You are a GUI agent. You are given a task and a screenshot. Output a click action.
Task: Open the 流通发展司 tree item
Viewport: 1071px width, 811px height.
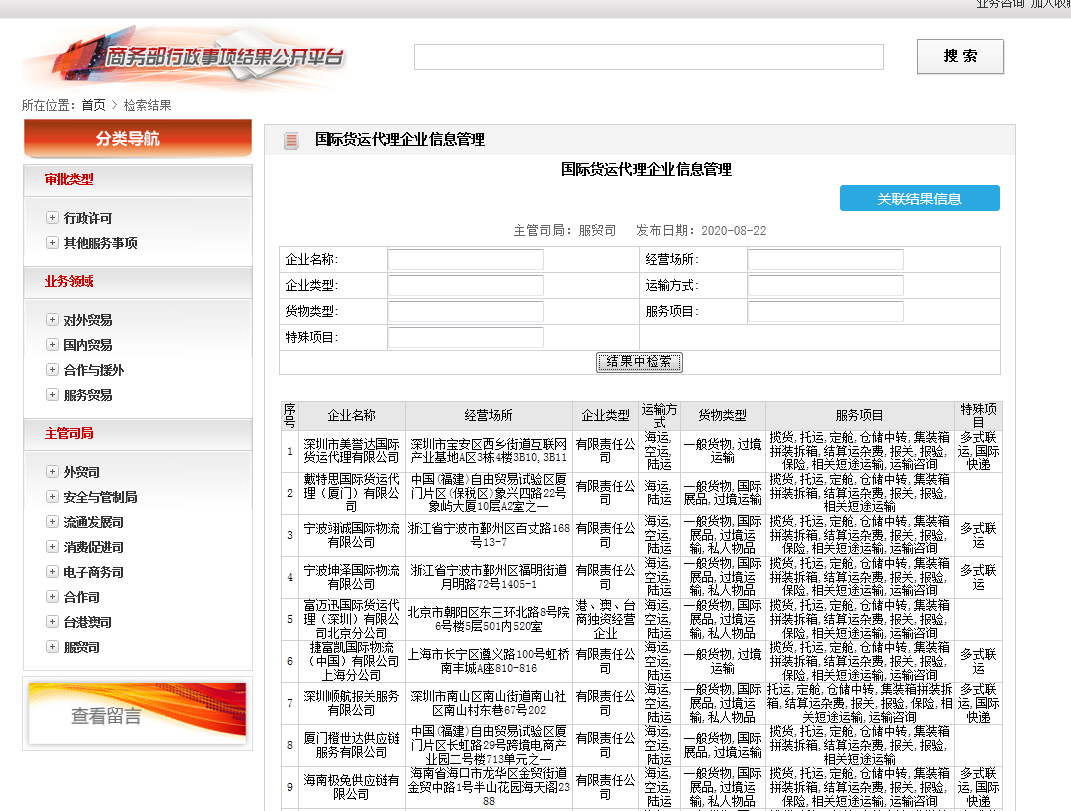point(94,522)
